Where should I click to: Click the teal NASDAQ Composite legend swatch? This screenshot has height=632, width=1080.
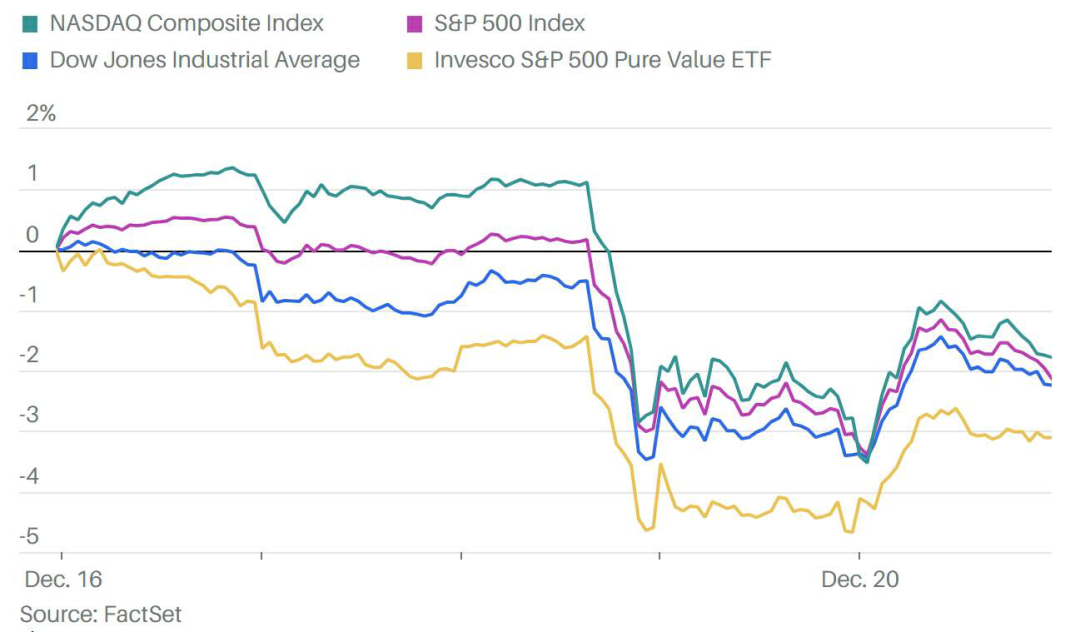[x=30, y=25]
